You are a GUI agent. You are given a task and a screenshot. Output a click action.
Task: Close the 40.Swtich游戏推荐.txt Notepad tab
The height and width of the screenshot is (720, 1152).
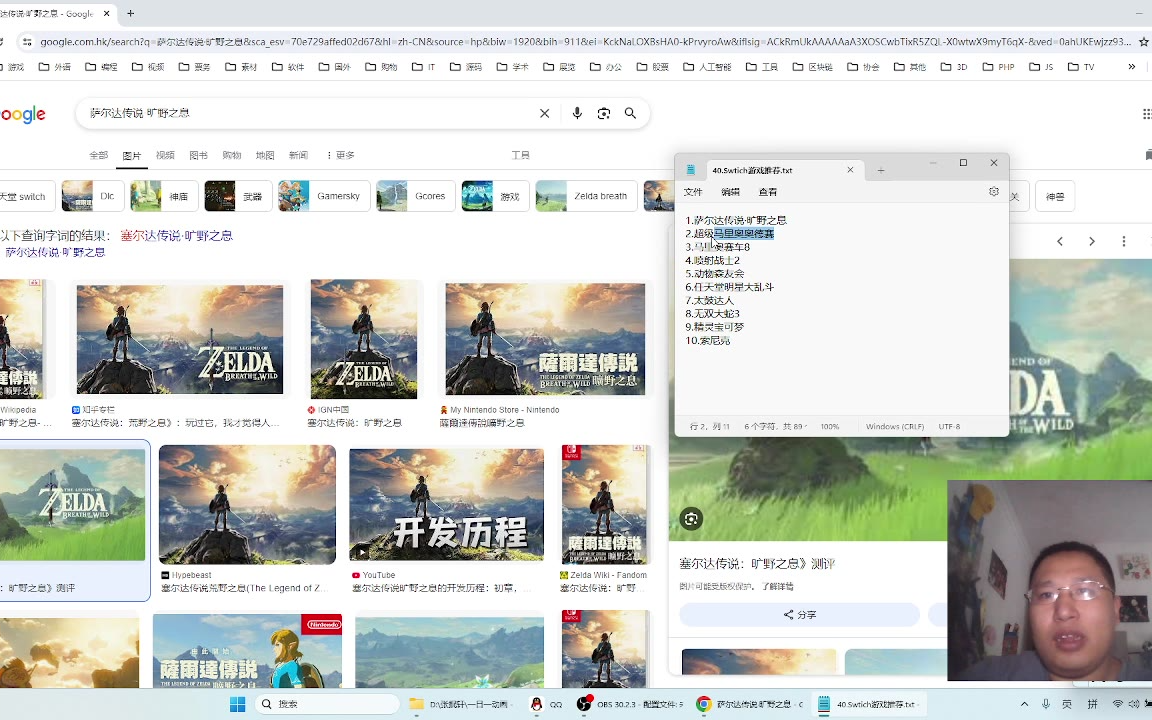pyautogui.click(x=850, y=170)
